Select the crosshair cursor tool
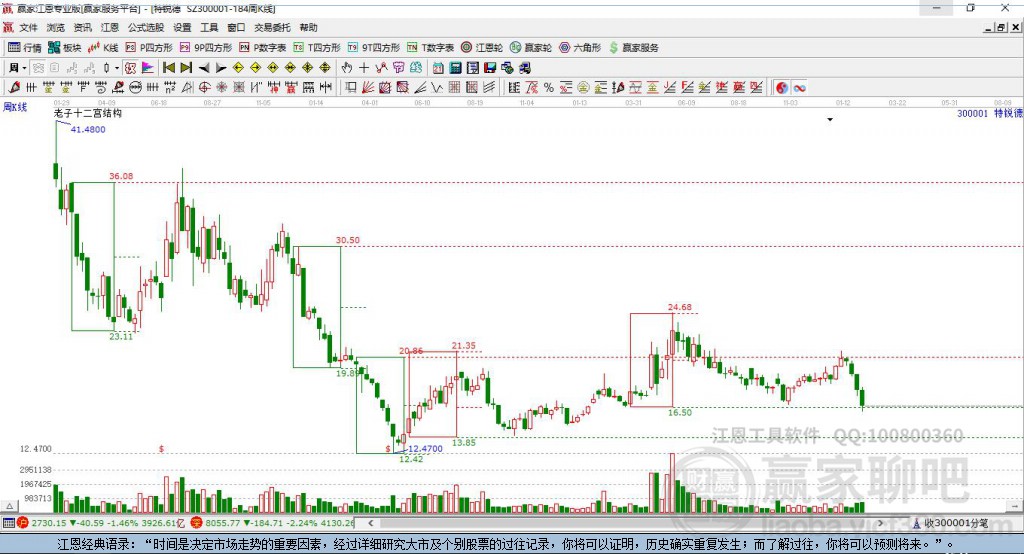The width and height of the screenshot is (1024, 554). click(x=364, y=68)
